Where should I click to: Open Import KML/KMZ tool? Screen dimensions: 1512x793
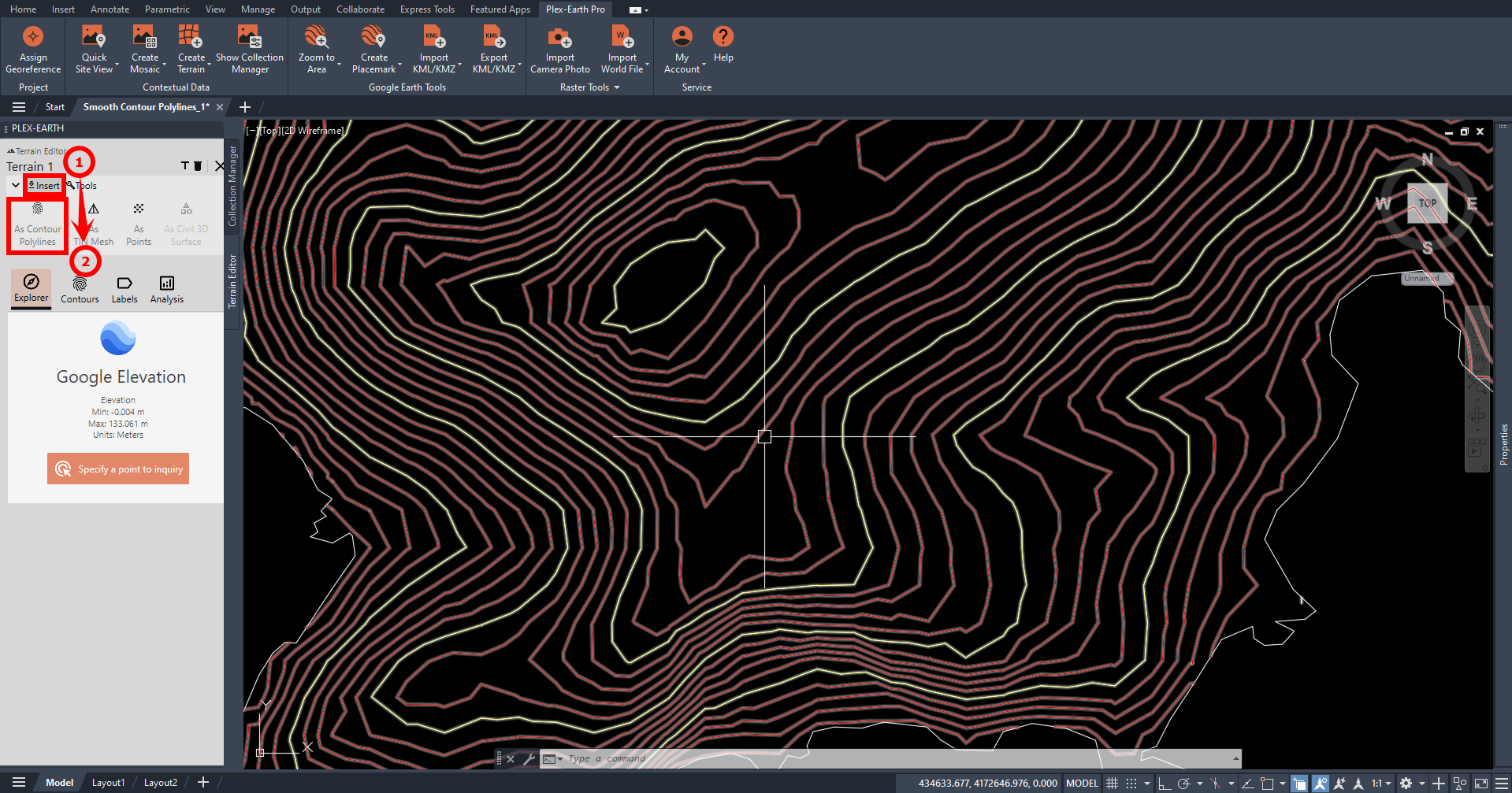point(433,50)
